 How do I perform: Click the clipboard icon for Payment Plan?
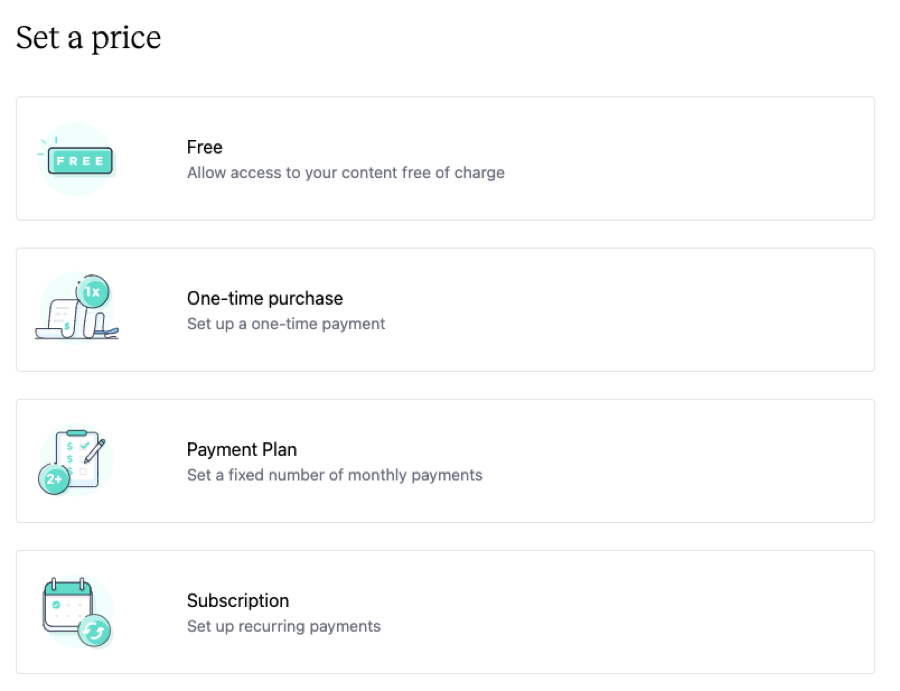76,459
